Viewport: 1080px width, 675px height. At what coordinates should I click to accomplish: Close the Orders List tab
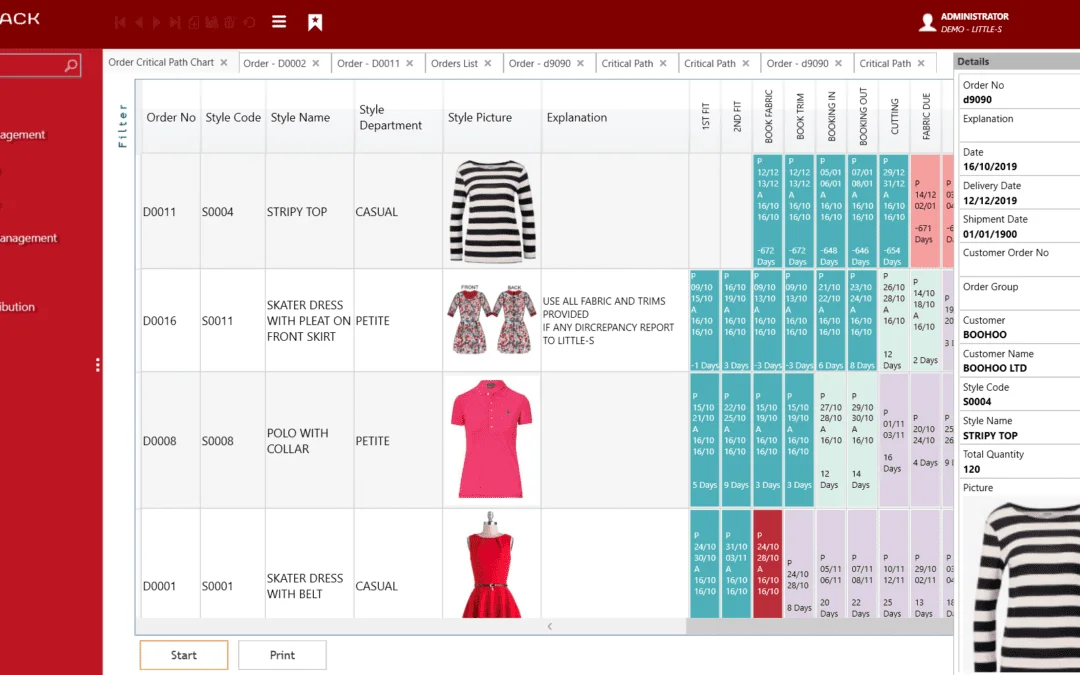pos(488,63)
